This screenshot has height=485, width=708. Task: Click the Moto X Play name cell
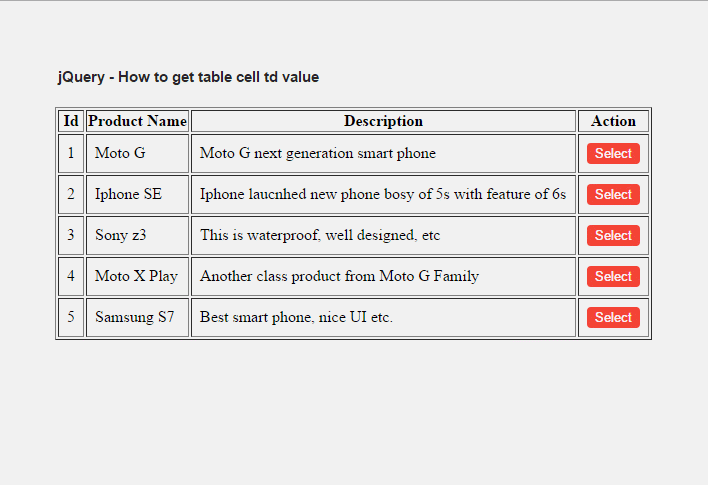tap(136, 276)
